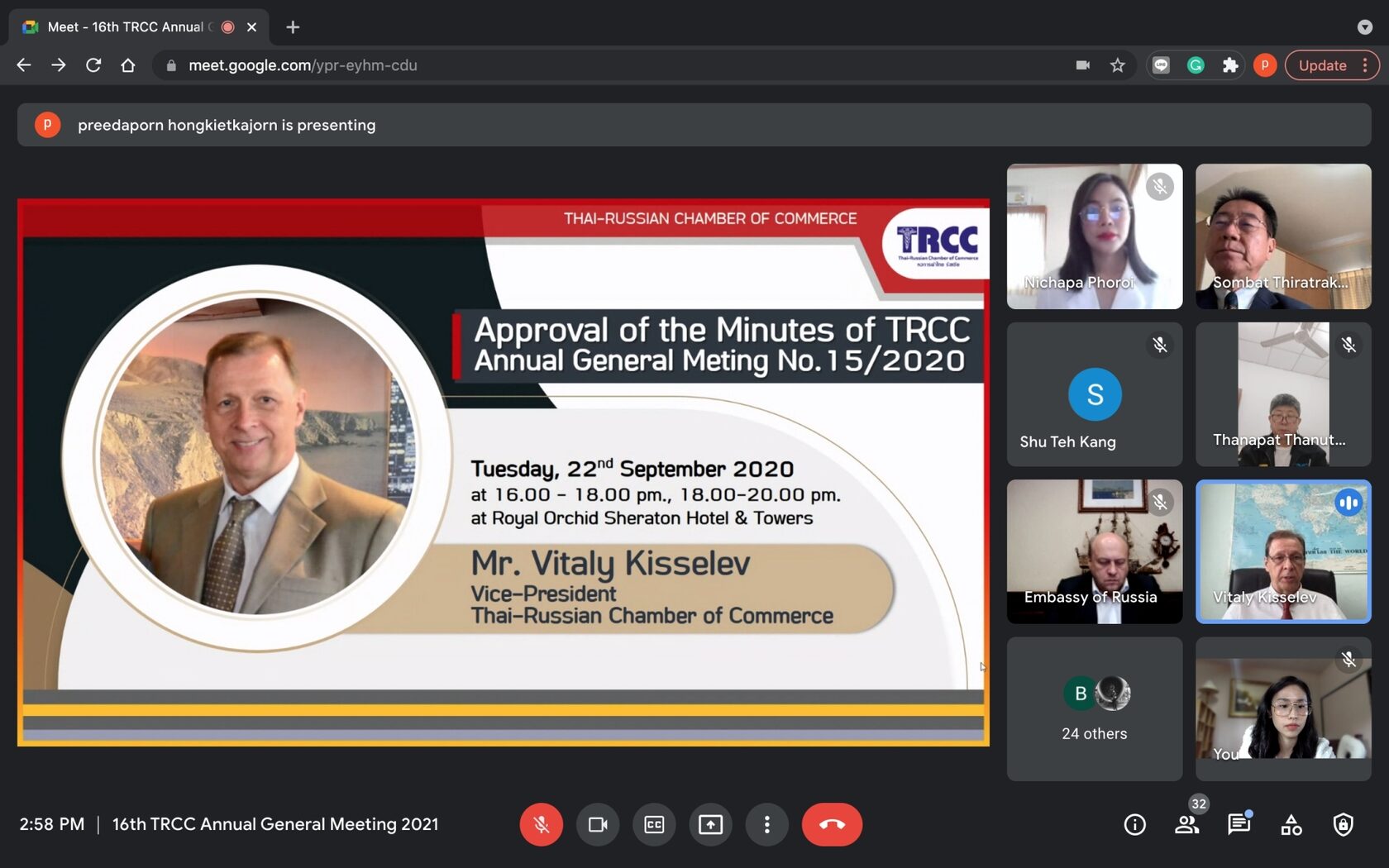Viewport: 1389px width, 868px height.
Task: Turn off your camera
Action: coord(598,824)
